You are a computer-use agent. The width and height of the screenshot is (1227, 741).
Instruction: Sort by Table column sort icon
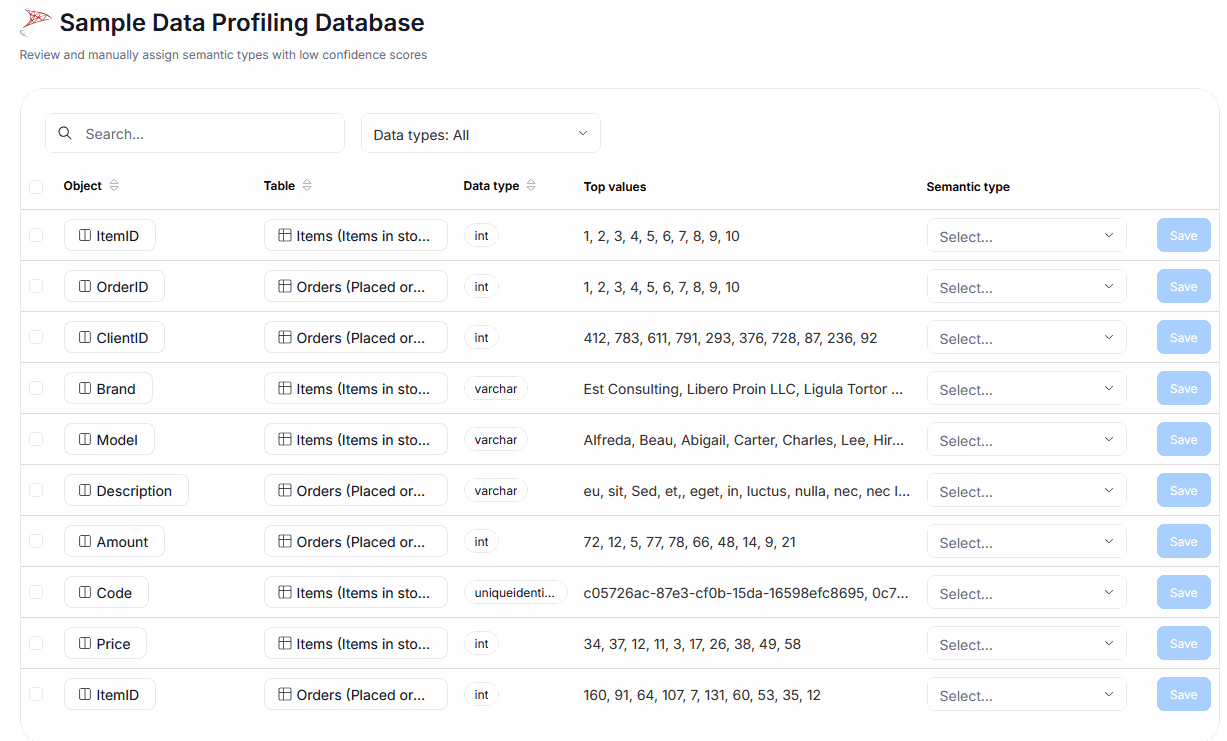tap(307, 186)
